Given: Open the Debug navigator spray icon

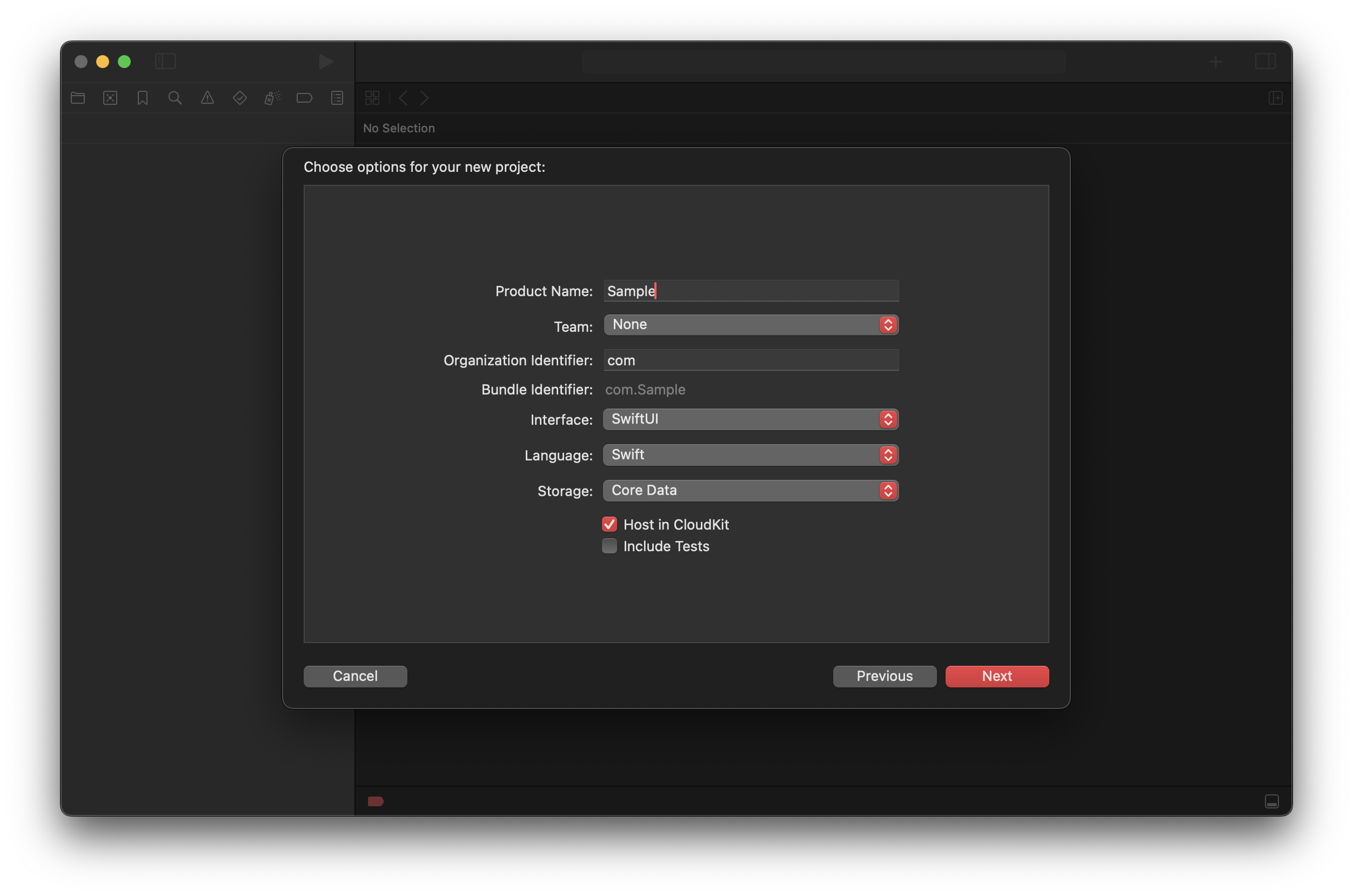Looking at the screenshot, I should 272,98.
